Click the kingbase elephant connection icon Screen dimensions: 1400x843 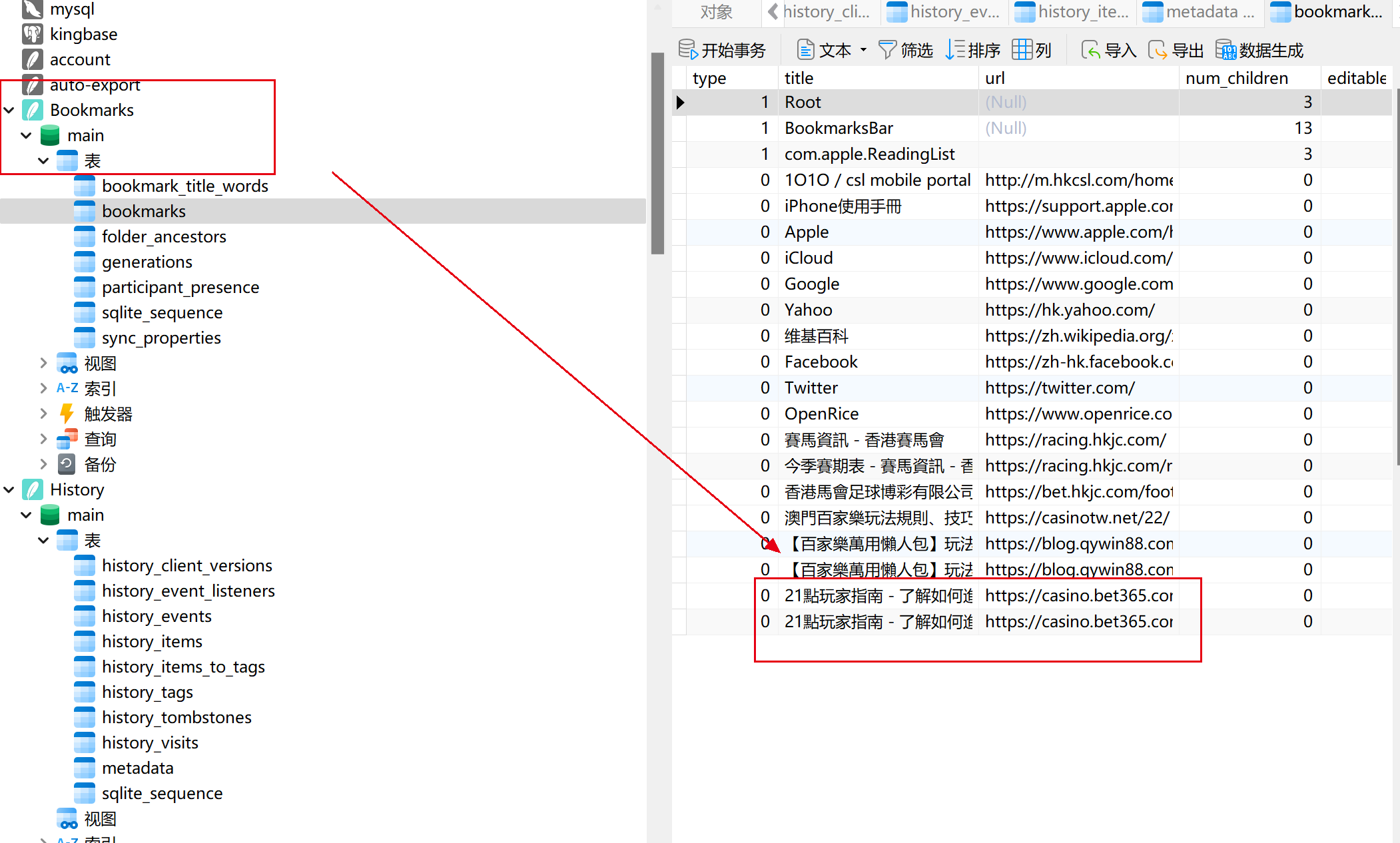[x=33, y=34]
